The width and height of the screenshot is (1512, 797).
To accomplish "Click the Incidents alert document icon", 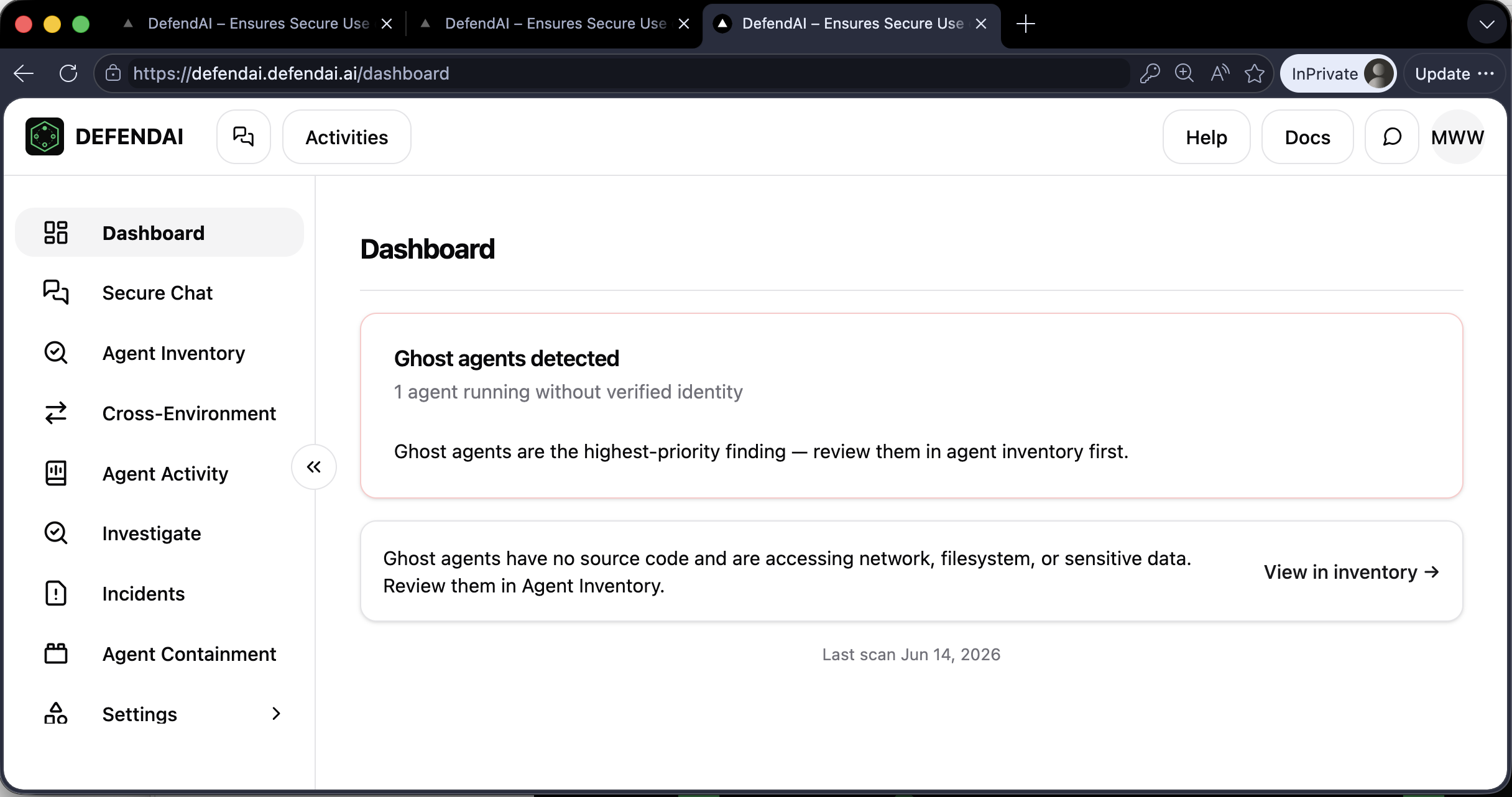I will pyautogui.click(x=56, y=593).
